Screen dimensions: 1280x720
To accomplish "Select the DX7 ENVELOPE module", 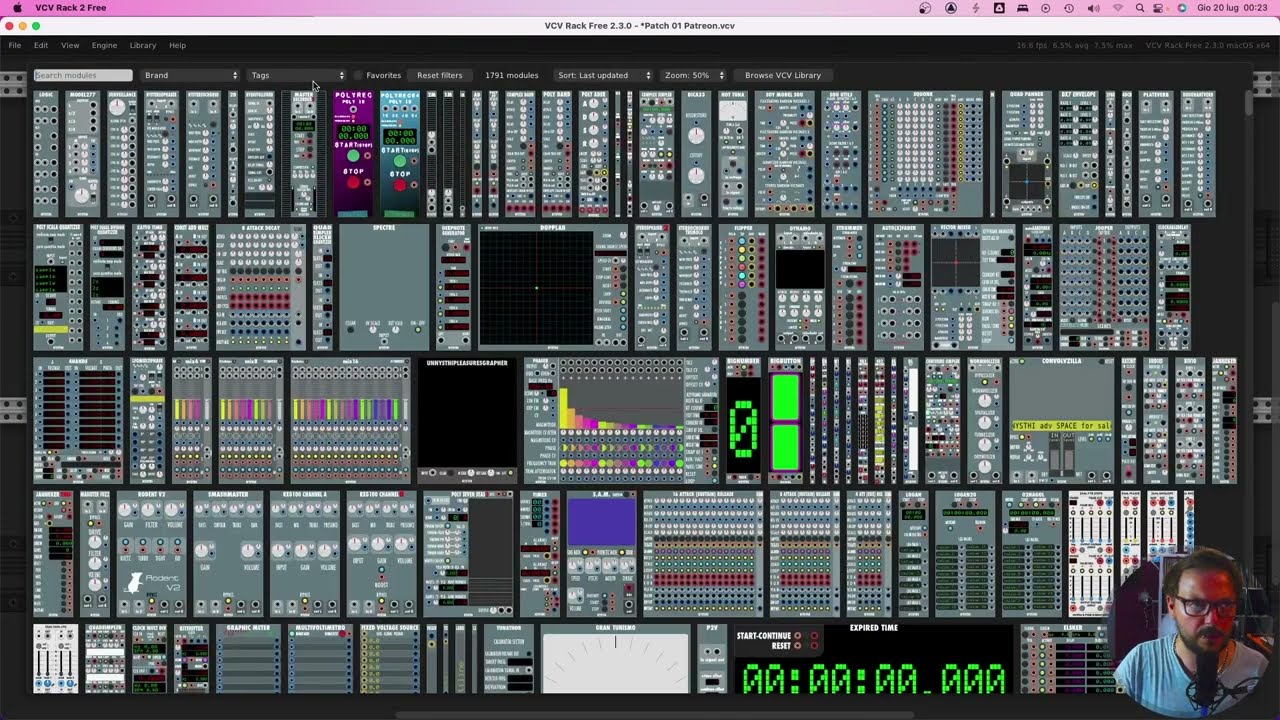I will 1078,153.
